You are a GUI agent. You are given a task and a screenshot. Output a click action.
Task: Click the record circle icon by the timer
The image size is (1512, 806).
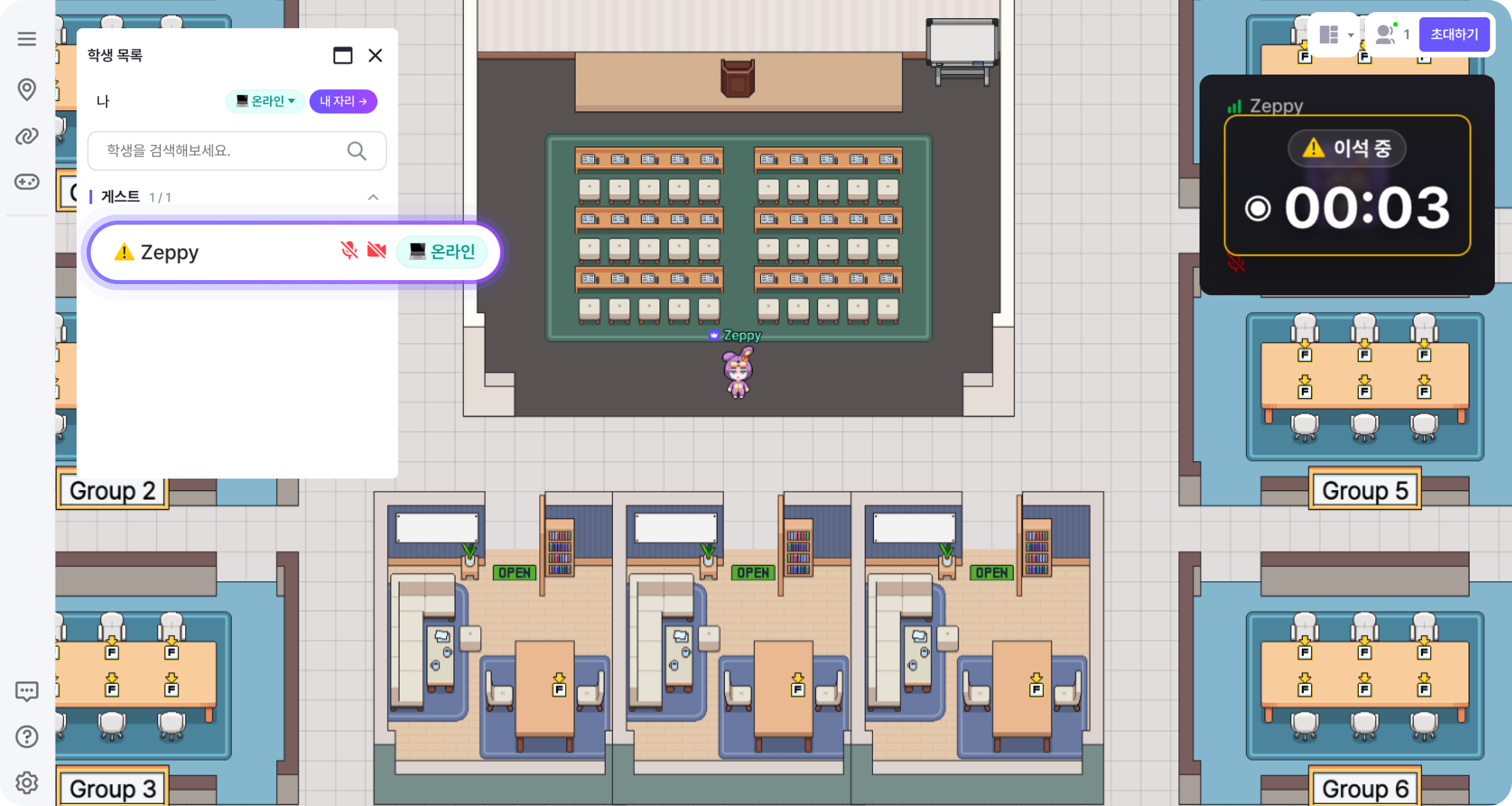(x=1258, y=209)
